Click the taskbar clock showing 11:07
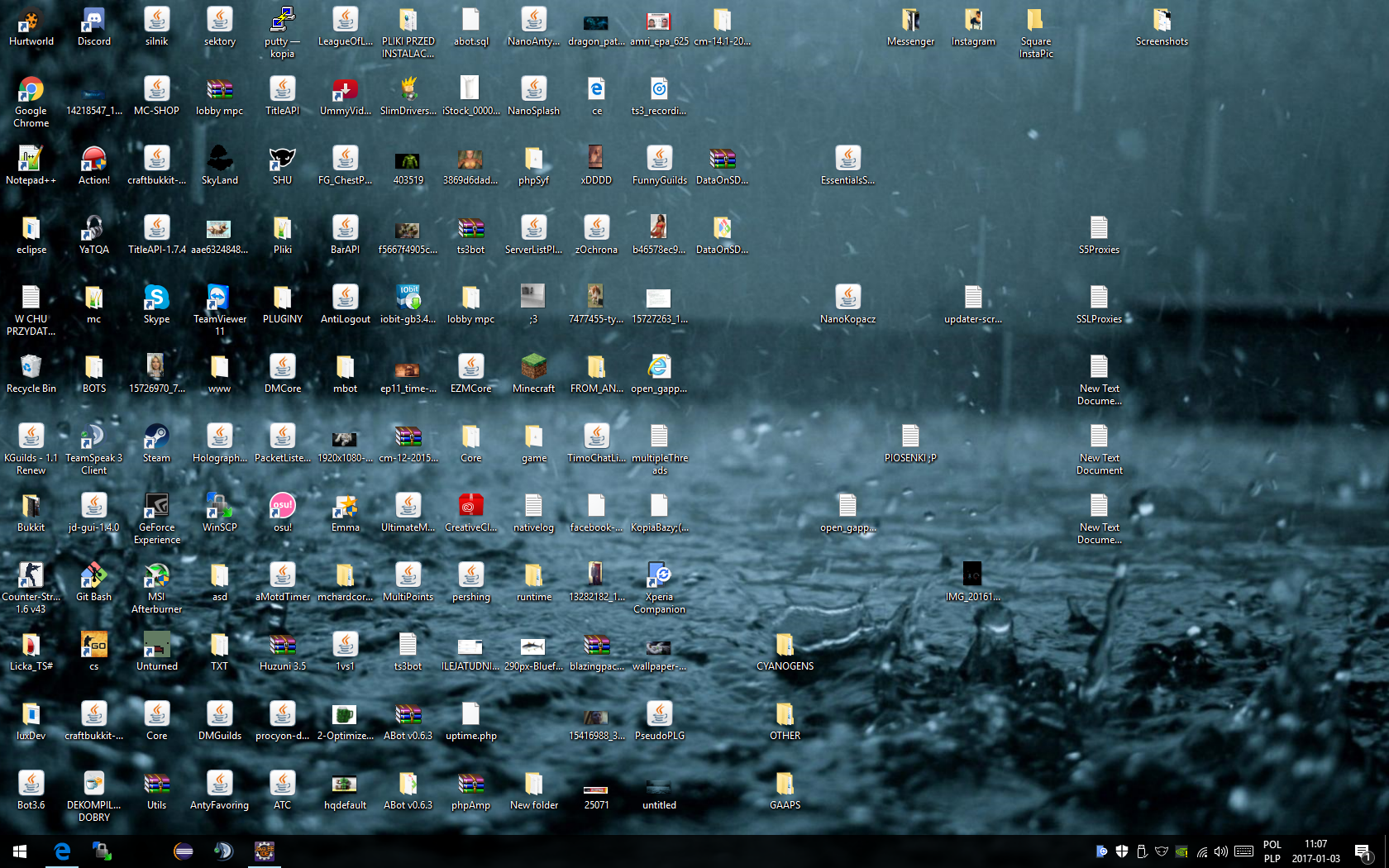Viewport: 1389px width, 868px height. (1315, 851)
